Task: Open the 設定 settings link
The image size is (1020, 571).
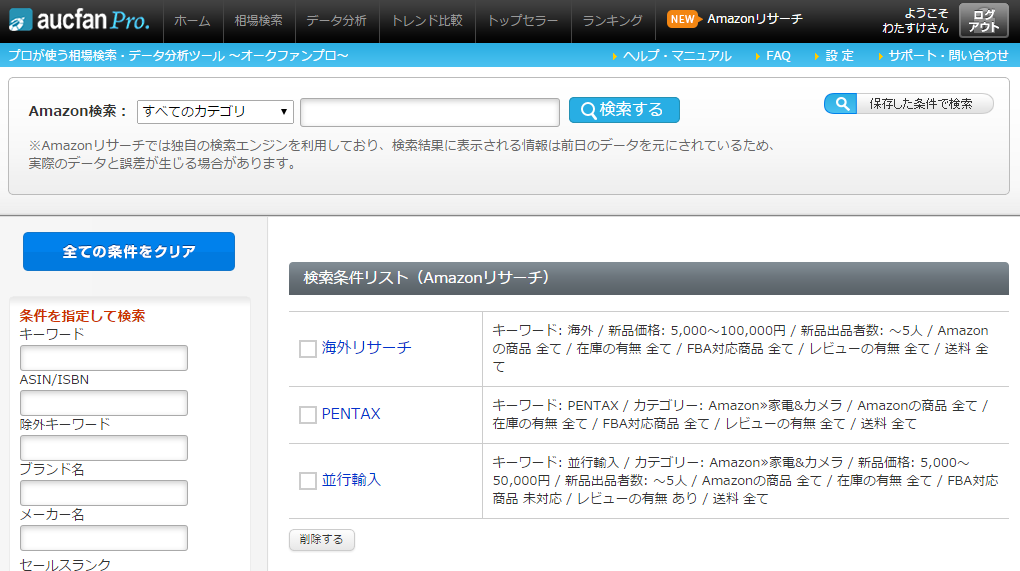Action: (839, 56)
